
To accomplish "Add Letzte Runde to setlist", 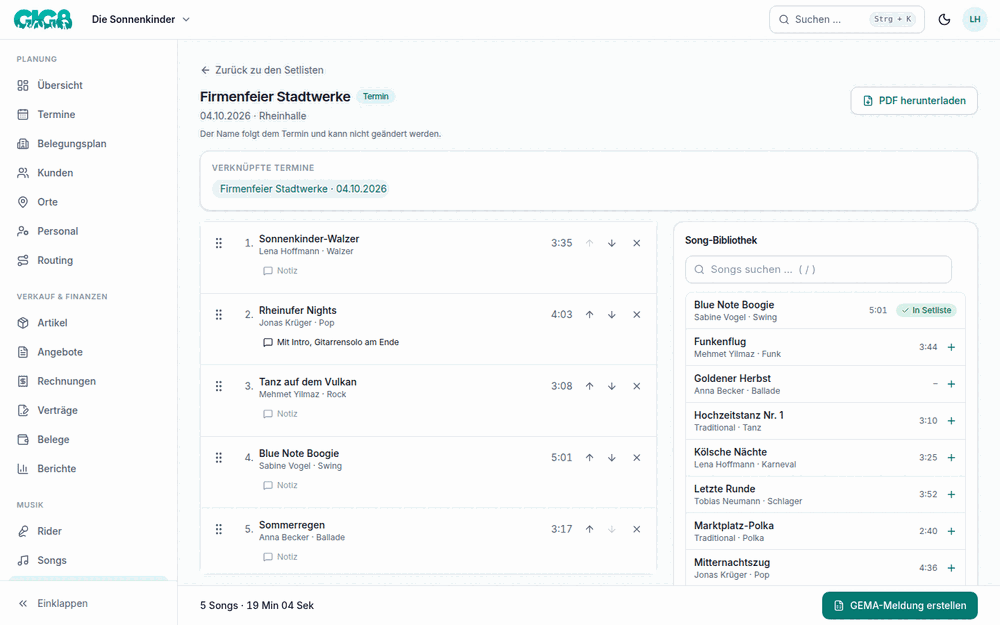I will [x=951, y=494].
